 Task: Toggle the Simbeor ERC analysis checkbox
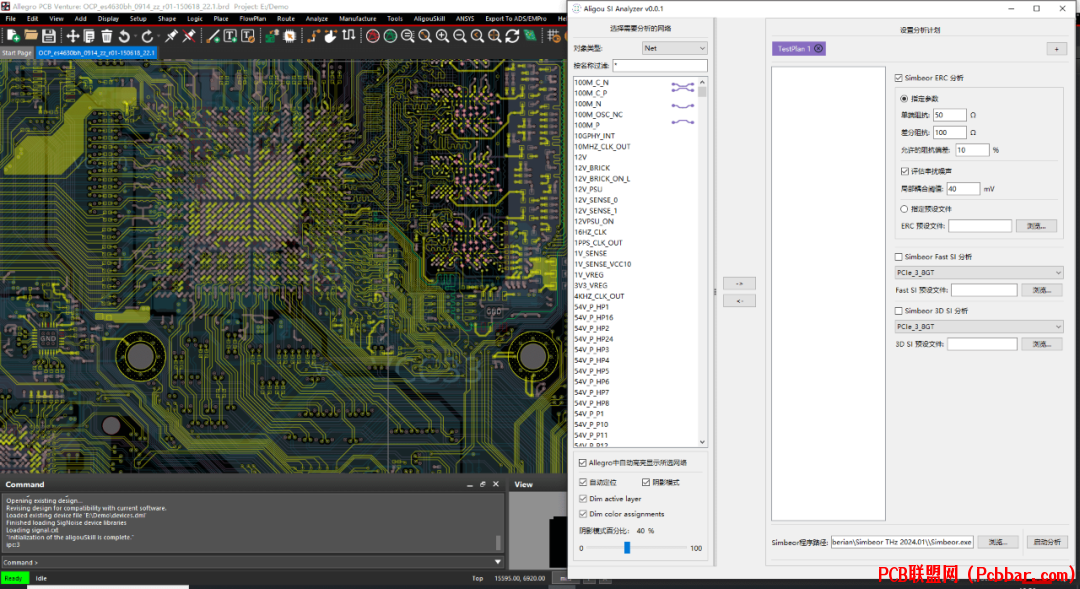click(898, 78)
